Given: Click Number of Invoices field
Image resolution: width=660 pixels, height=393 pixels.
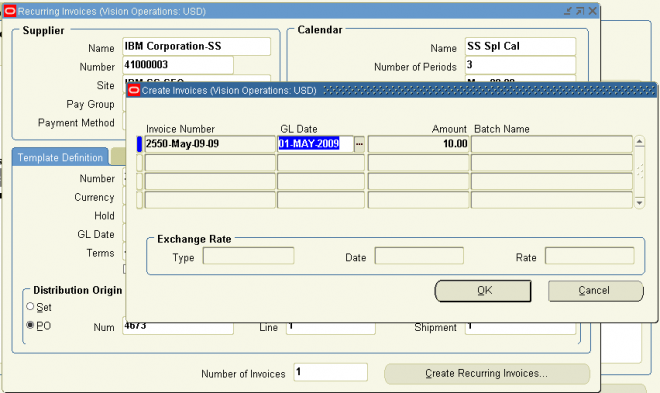Looking at the screenshot, I should (330, 372).
